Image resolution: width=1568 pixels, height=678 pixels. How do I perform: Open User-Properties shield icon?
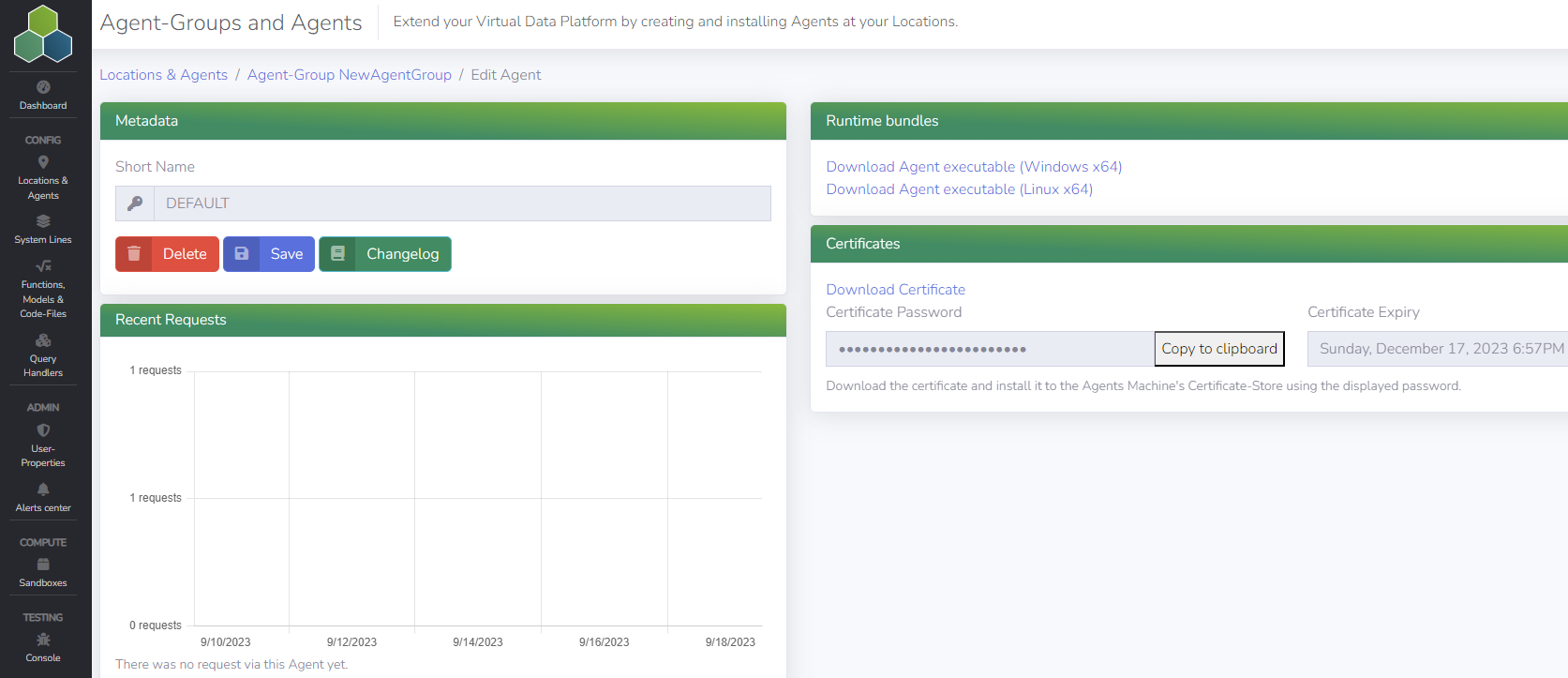pyautogui.click(x=43, y=430)
